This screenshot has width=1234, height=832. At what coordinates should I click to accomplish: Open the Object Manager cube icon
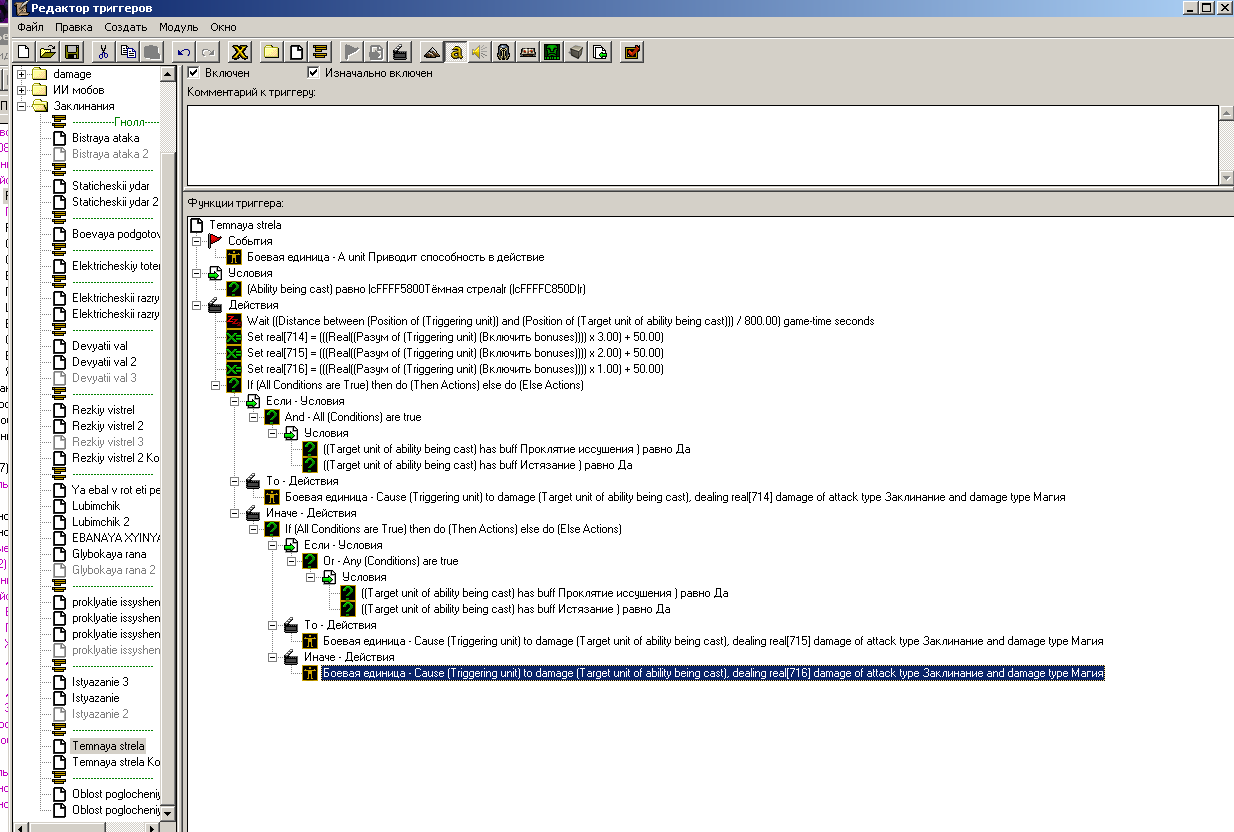[575, 52]
